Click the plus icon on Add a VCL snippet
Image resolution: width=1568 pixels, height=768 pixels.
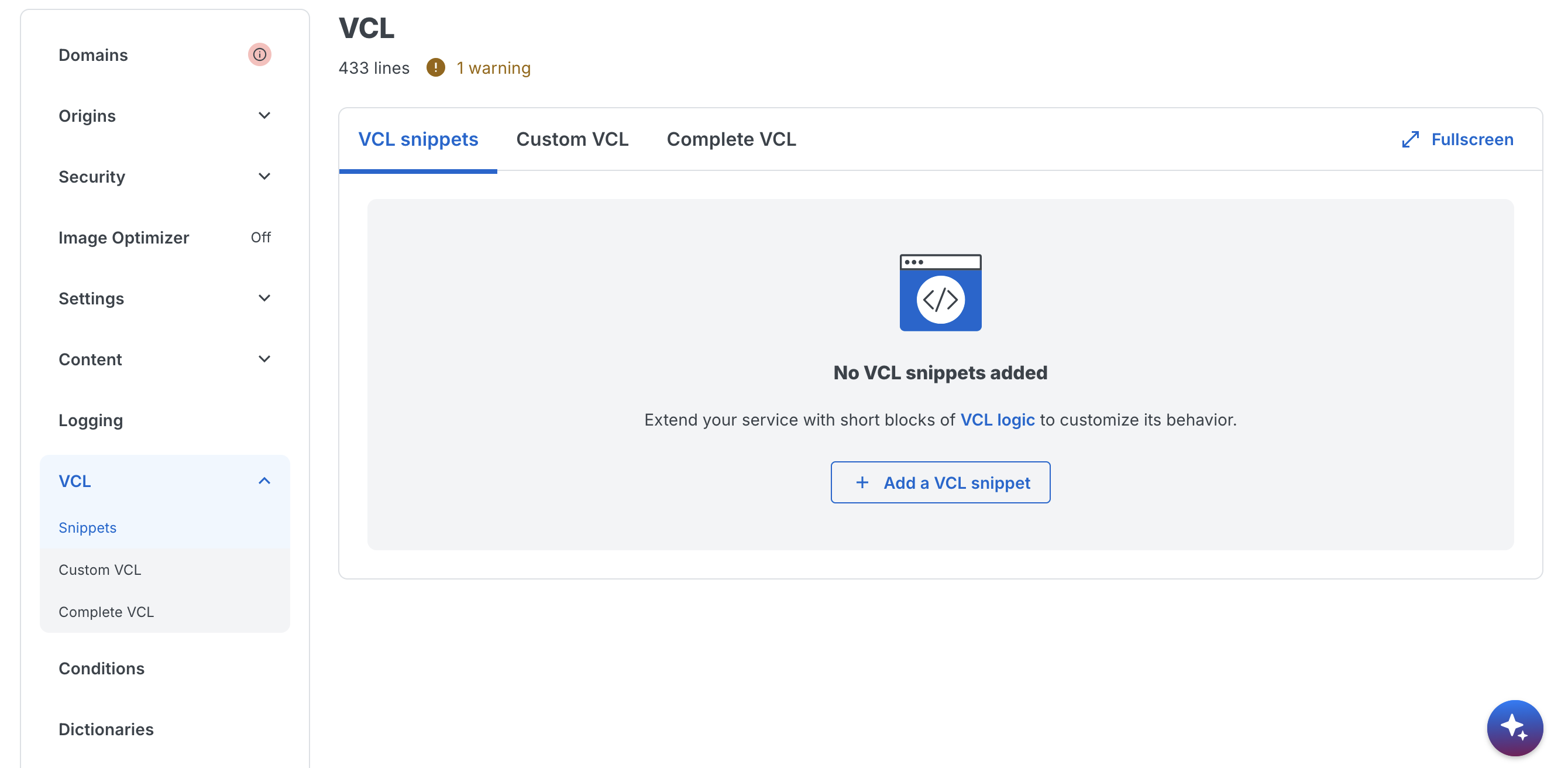point(862,482)
